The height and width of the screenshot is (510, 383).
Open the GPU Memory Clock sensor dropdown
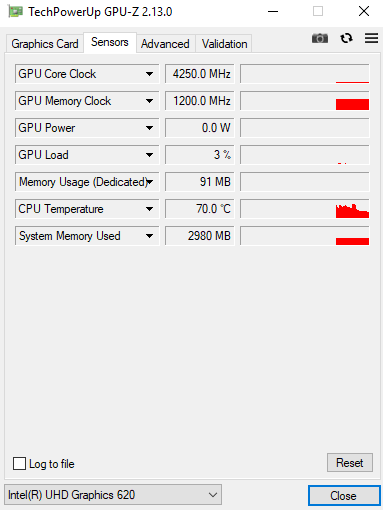[x=149, y=101]
